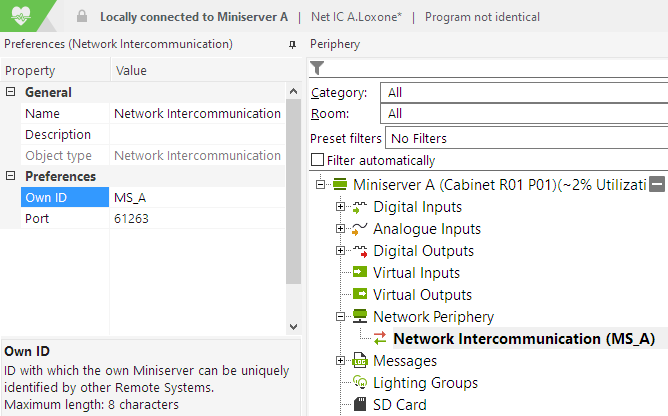Select Messages in the periphery tree
This screenshot has height=416, width=668.
pyautogui.click(x=405, y=361)
